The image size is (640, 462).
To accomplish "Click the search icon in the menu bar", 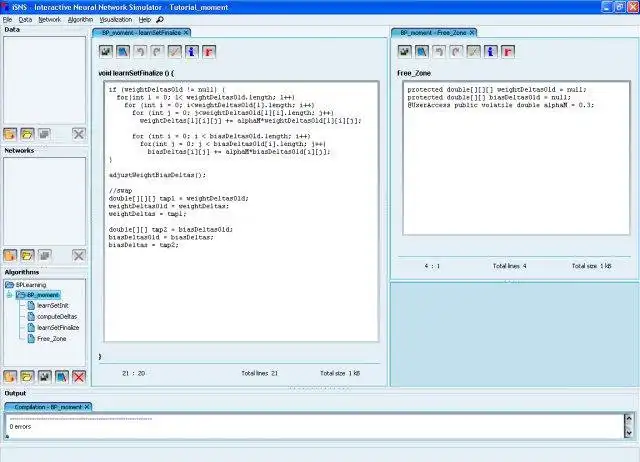I will [x=160, y=20].
